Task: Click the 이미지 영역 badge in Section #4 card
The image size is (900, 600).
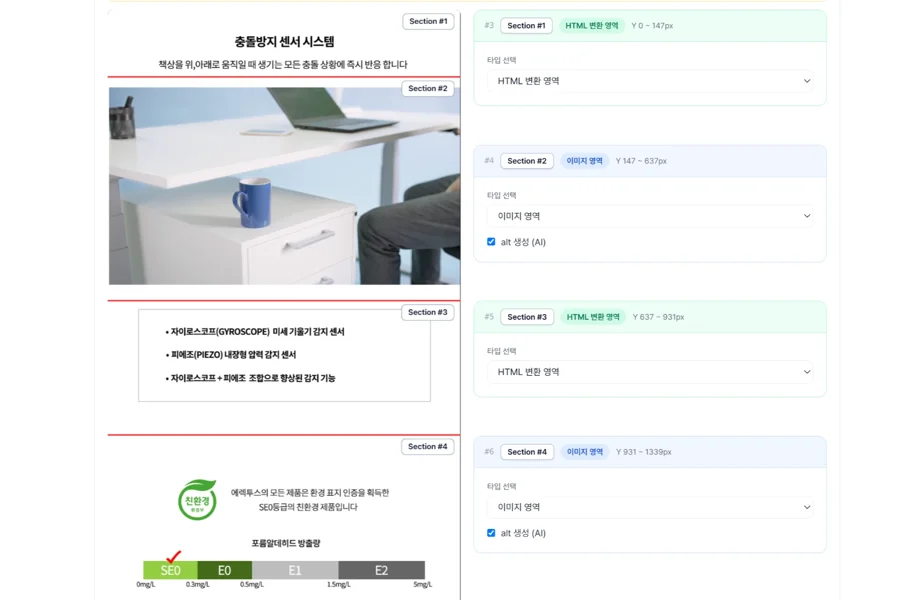Action: (585, 452)
